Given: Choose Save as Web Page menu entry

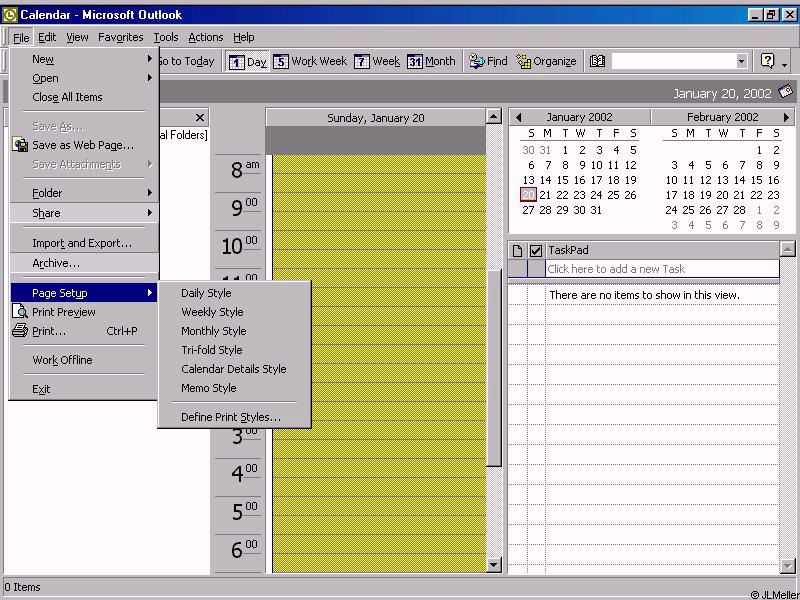Looking at the screenshot, I should point(82,145).
